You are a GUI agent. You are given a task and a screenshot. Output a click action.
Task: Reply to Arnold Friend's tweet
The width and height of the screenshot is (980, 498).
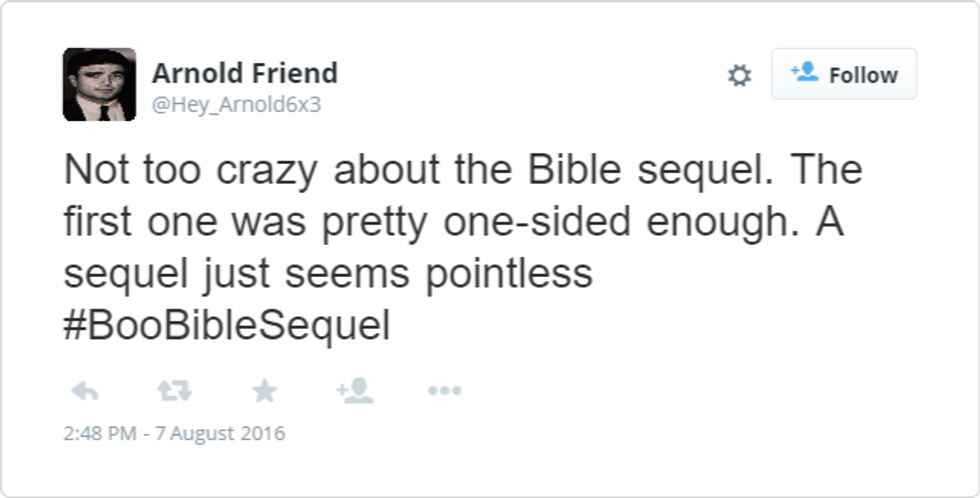[x=85, y=391]
